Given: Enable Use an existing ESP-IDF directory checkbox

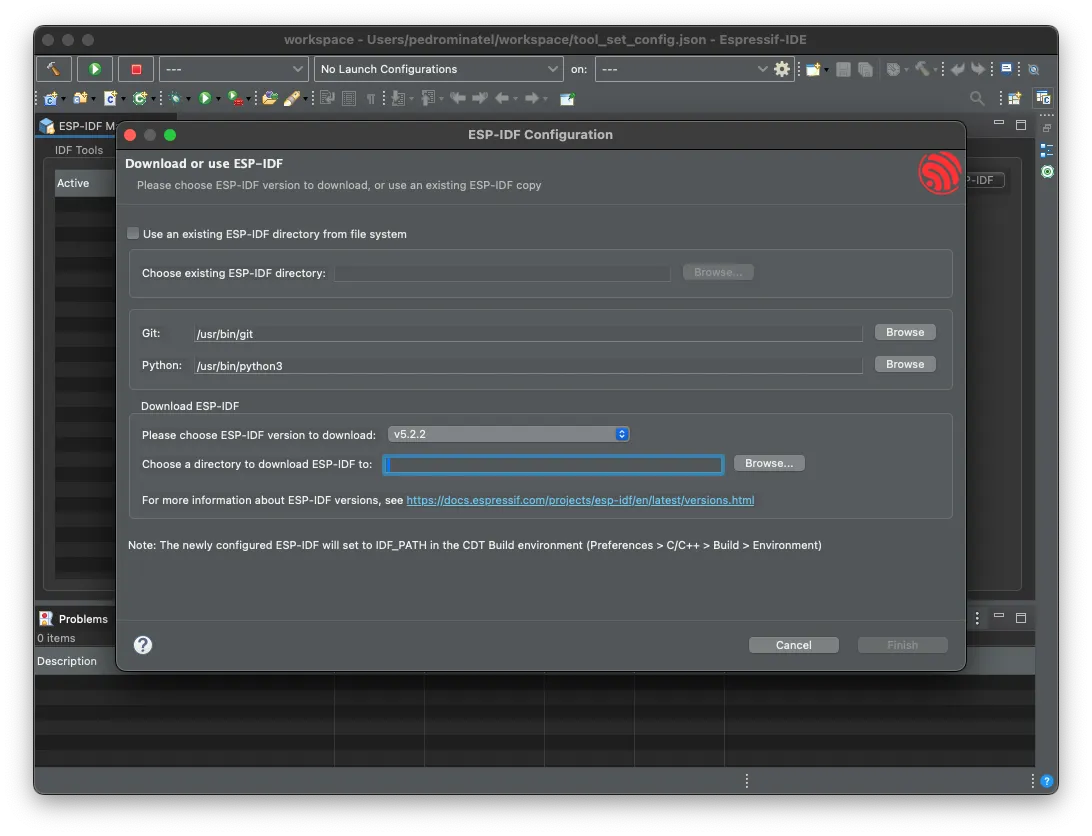Looking at the screenshot, I should [x=133, y=234].
